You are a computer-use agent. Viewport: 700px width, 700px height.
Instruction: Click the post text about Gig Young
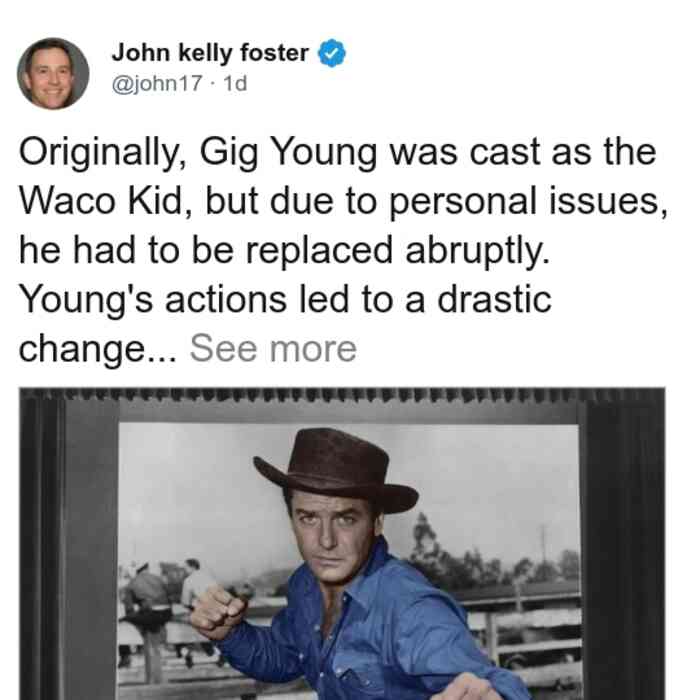click(x=343, y=250)
